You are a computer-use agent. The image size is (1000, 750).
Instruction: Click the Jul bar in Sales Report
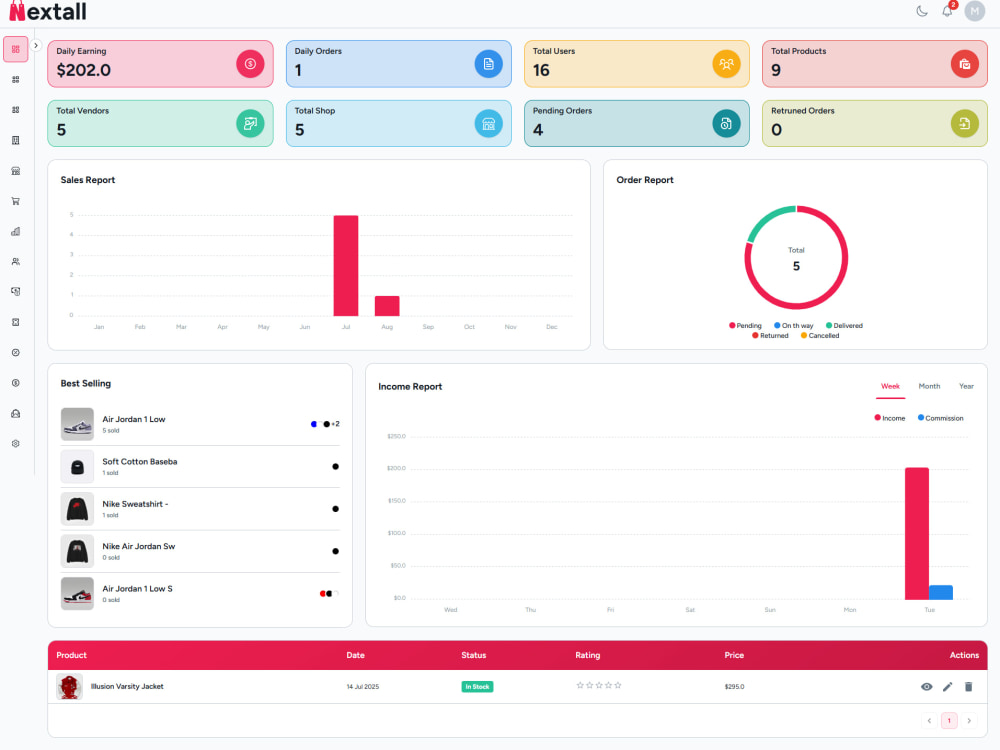[x=346, y=265]
